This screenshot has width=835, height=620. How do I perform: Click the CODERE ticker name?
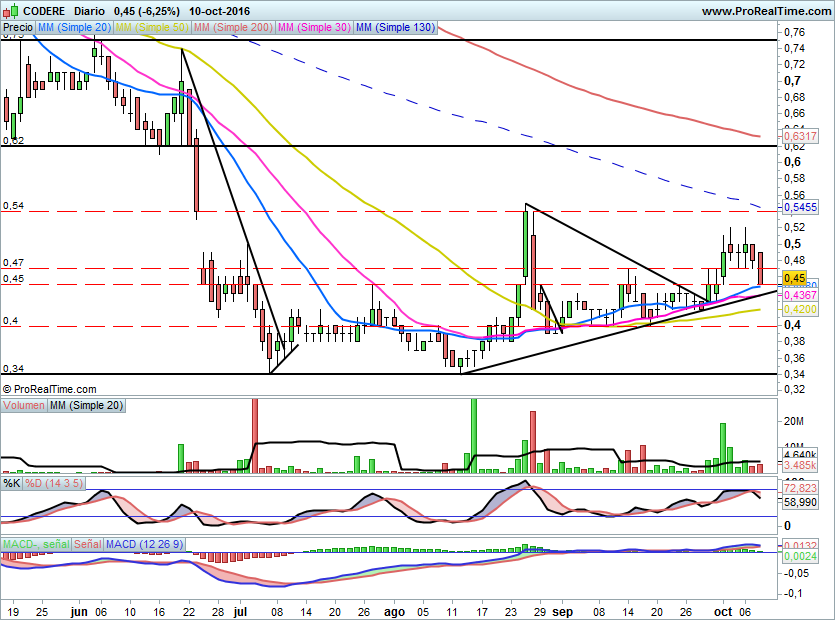(x=44, y=11)
